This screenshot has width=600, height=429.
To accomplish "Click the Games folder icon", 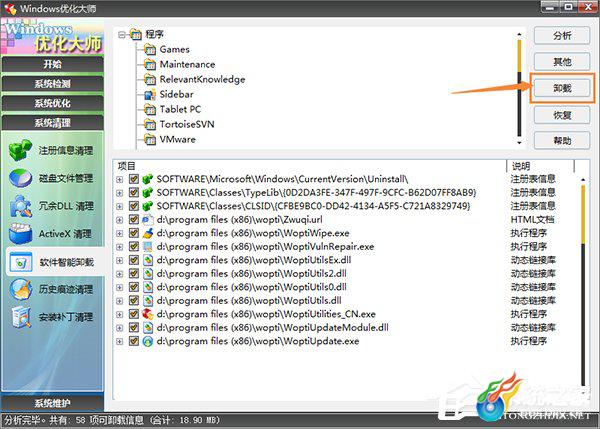I will (x=150, y=49).
